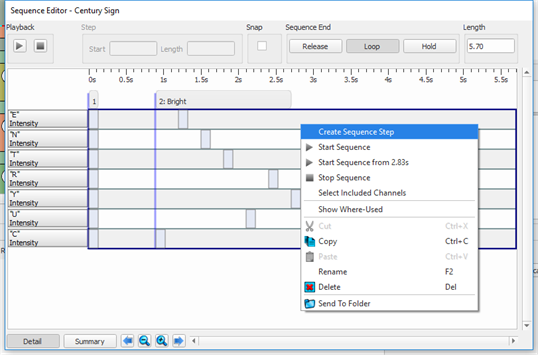
Task: Select the 'U' Intensity channel header
Action: [x=48, y=219]
